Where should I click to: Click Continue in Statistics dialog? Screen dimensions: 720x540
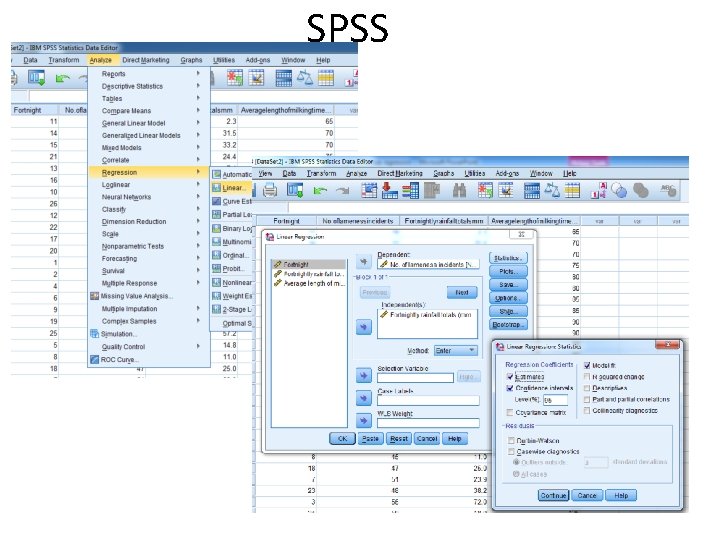click(x=553, y=495)
